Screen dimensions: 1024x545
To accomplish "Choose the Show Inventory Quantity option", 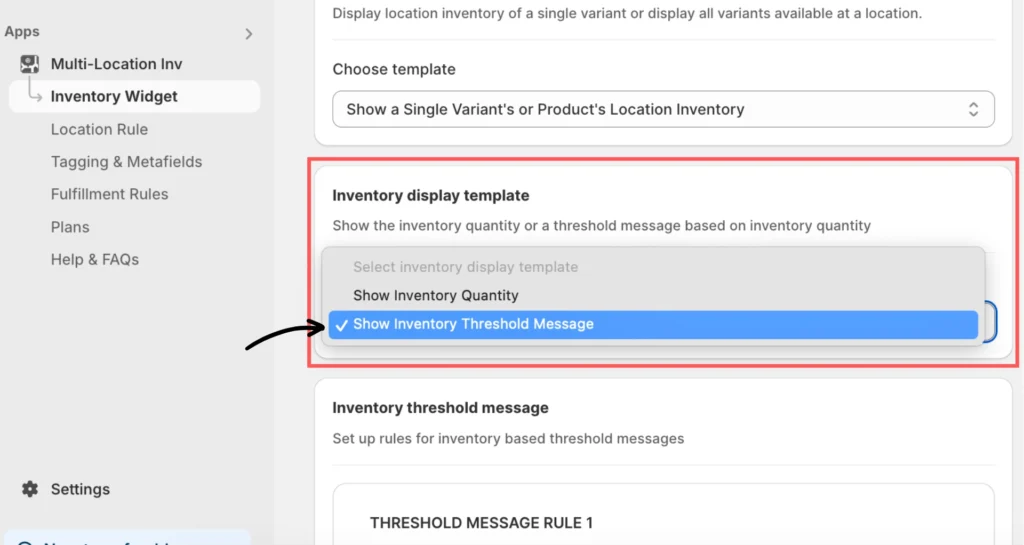I will [436, 295].
